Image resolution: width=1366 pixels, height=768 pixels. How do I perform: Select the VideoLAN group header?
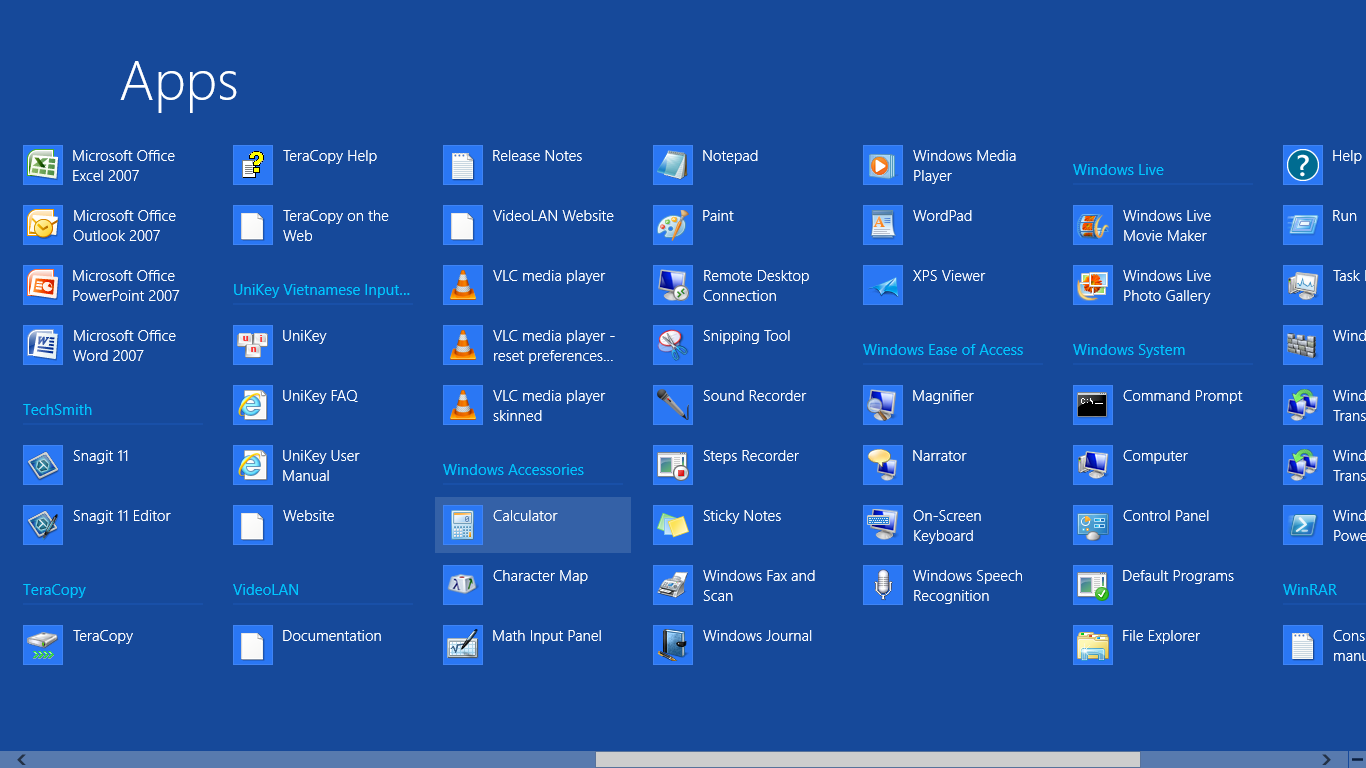(266, 590)
